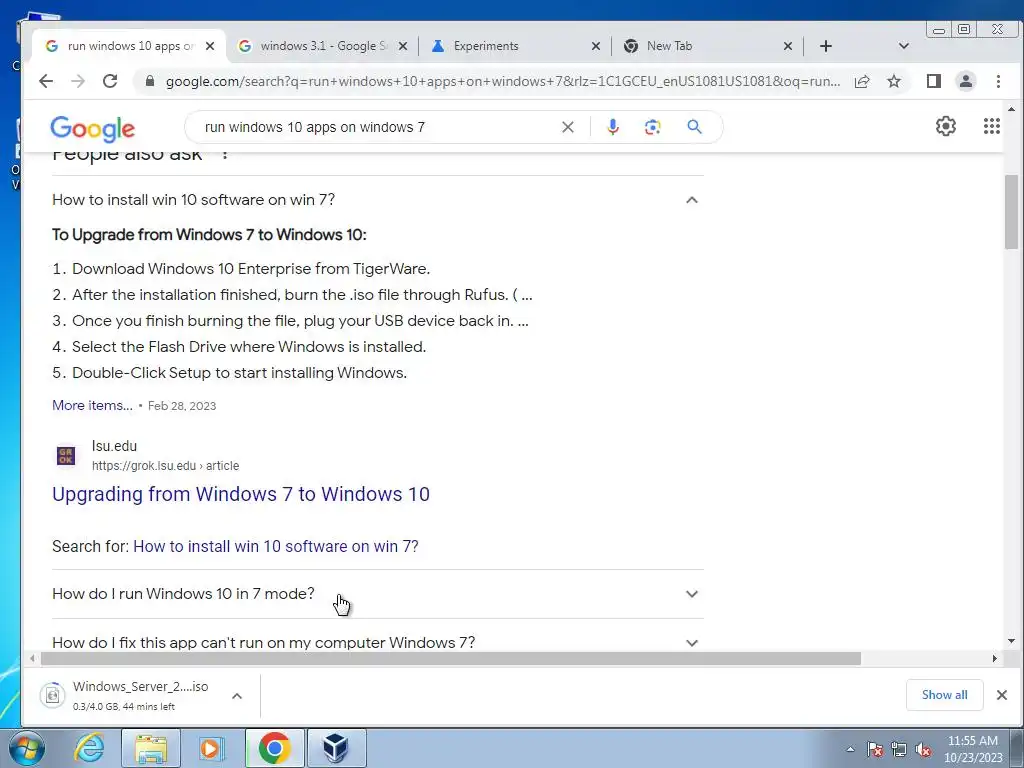Switch to 'run windows 10 apps' tab
The height and width of the screenshot is (768, 1024).
[x=129, y=46]
